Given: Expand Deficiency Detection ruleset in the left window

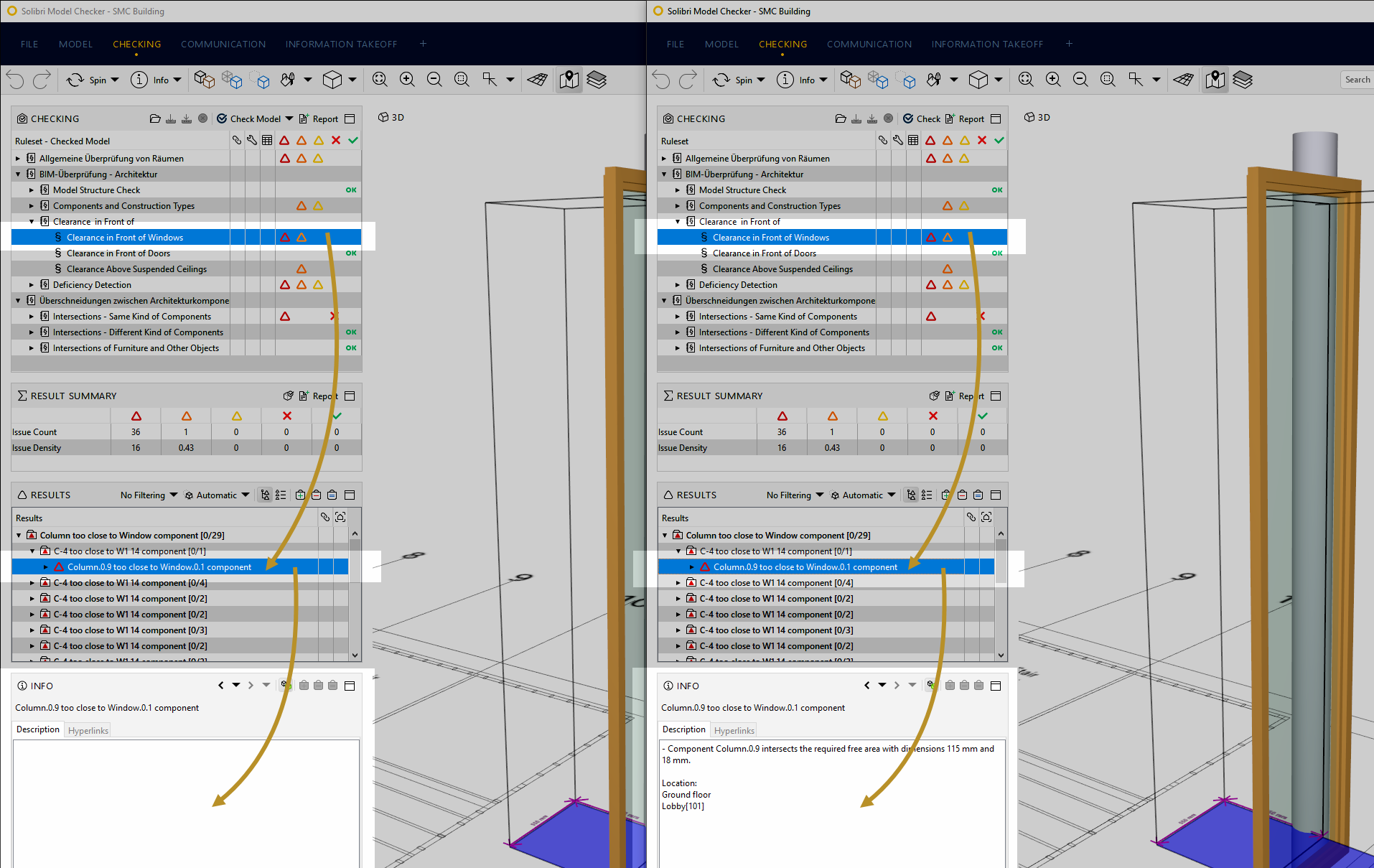Looking at the screenshot, I should pos(32,284).
